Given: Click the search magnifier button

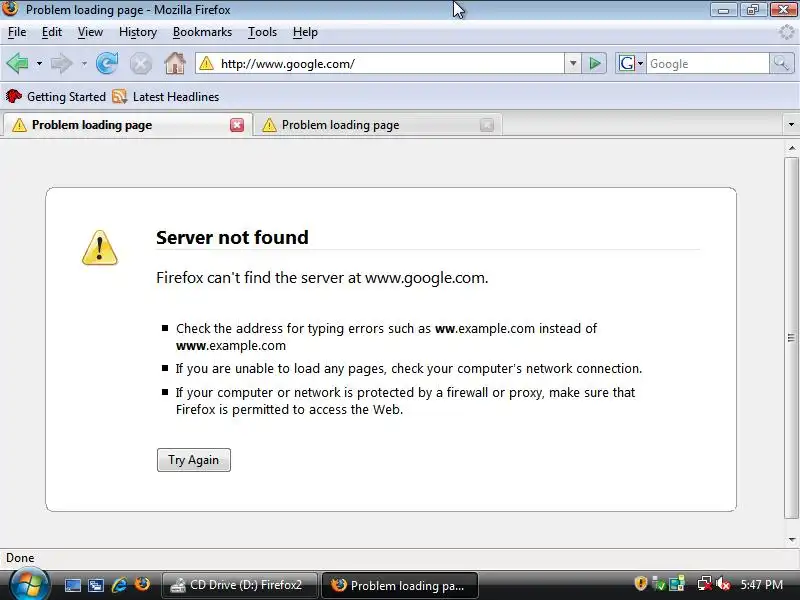Looking at the screenshot, I should [x=781, y=63].
